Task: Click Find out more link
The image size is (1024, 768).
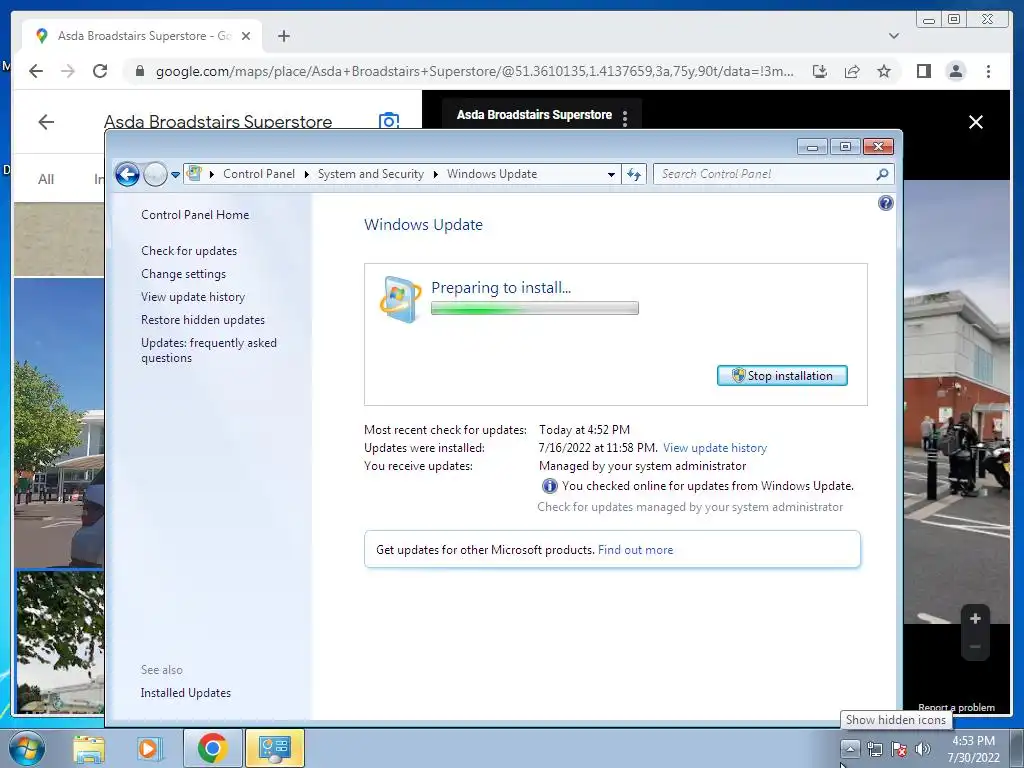Action: (635, 550)
